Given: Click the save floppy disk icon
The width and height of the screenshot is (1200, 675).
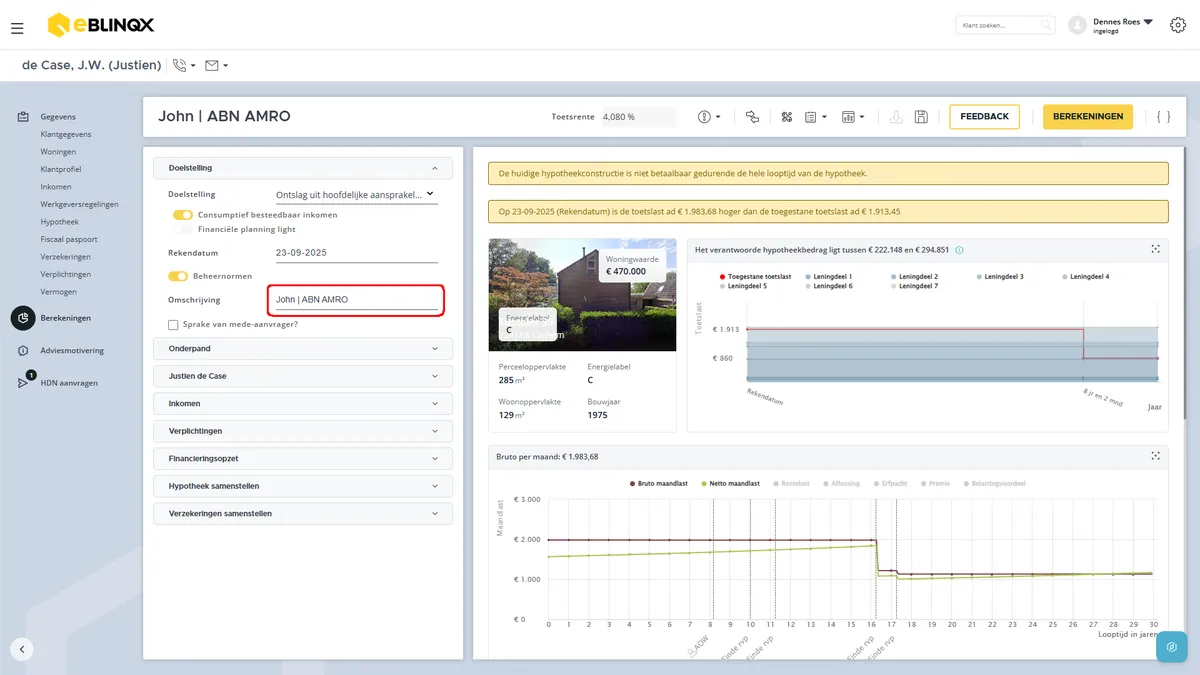Looking at the screenshot, I should pyautogui.click(x=921, y=117).
